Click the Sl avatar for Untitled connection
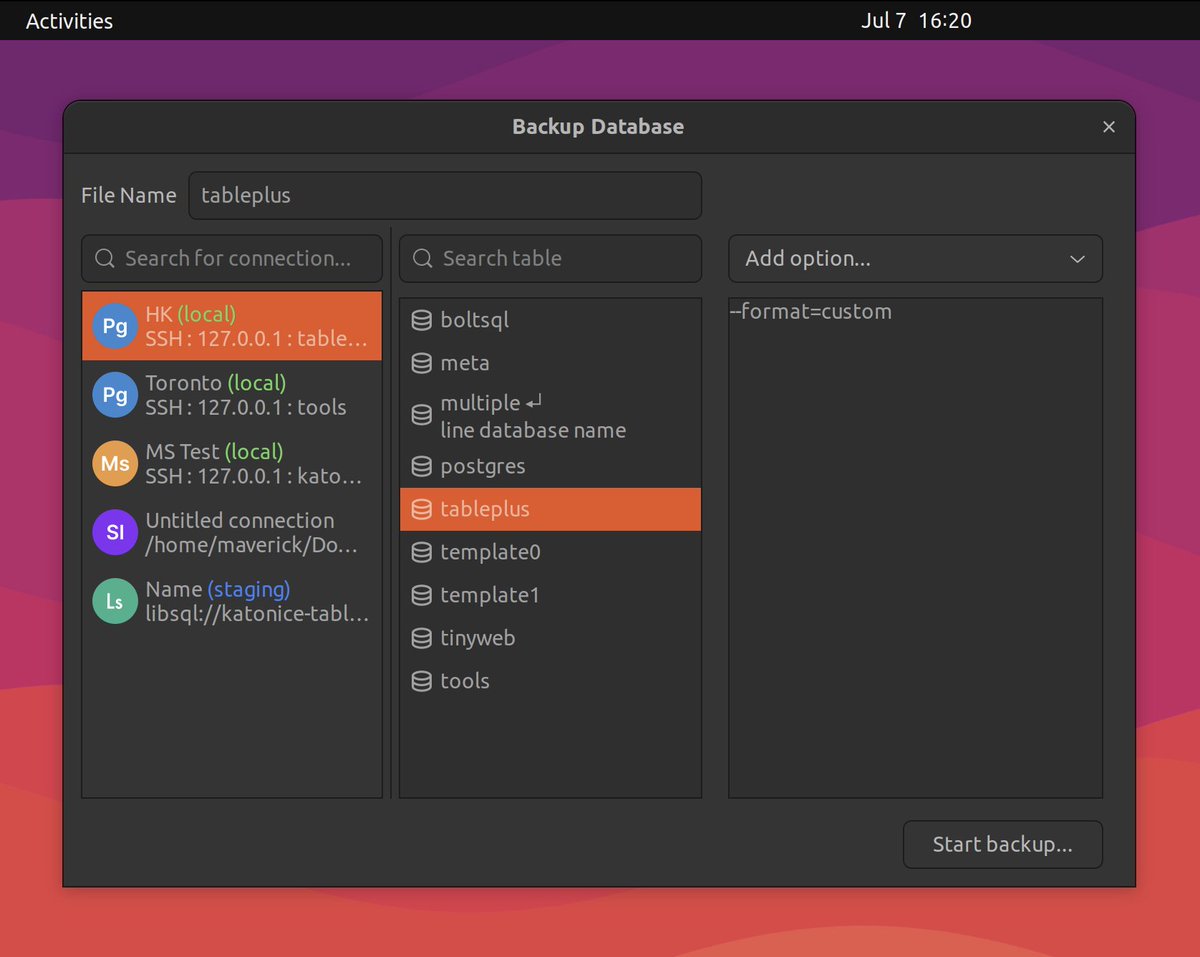This screenshot has height=957, width=1200. tap(115, 533)
